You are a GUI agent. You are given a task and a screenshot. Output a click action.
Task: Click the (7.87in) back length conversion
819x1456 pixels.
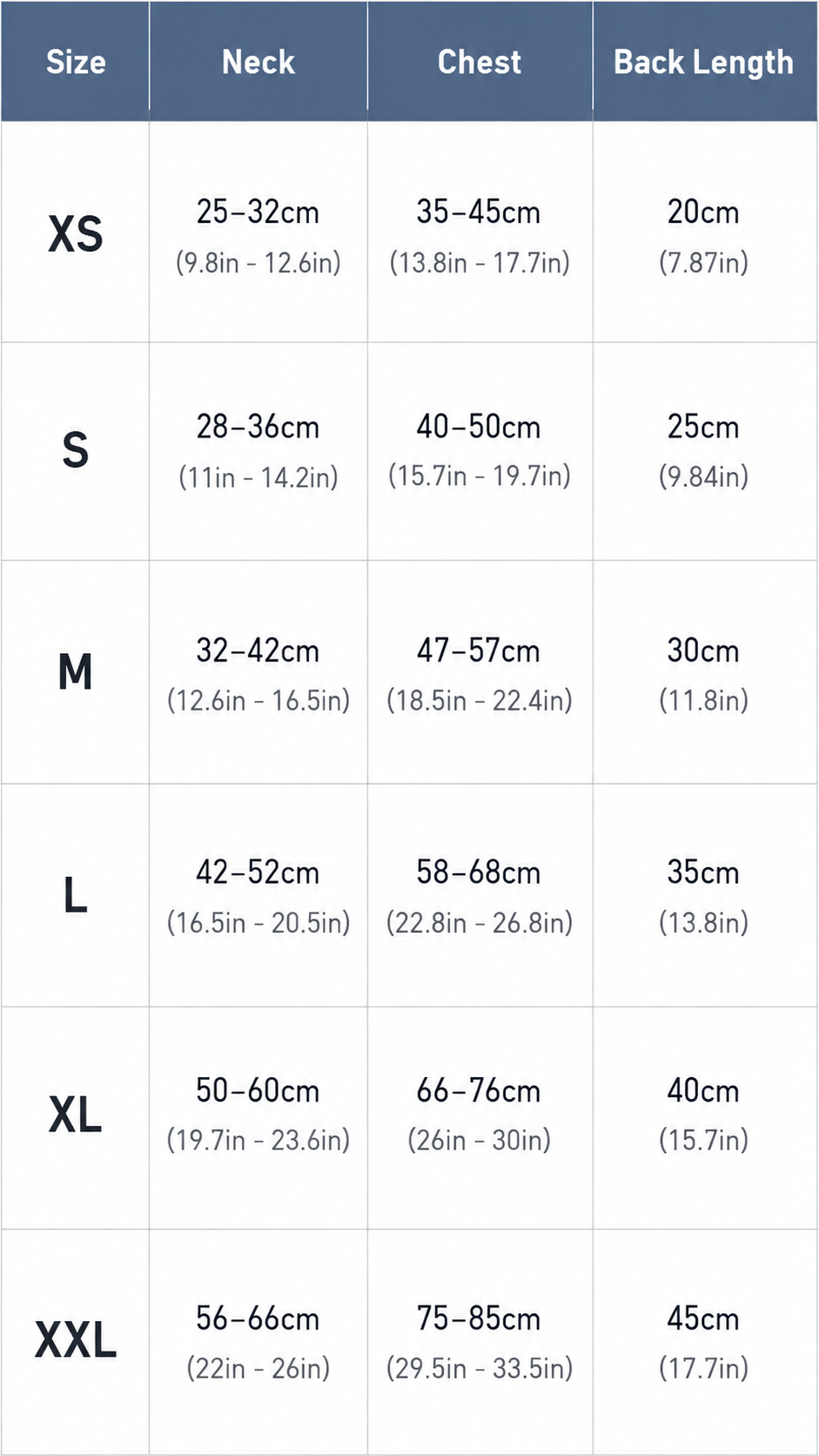click(704, 262)
